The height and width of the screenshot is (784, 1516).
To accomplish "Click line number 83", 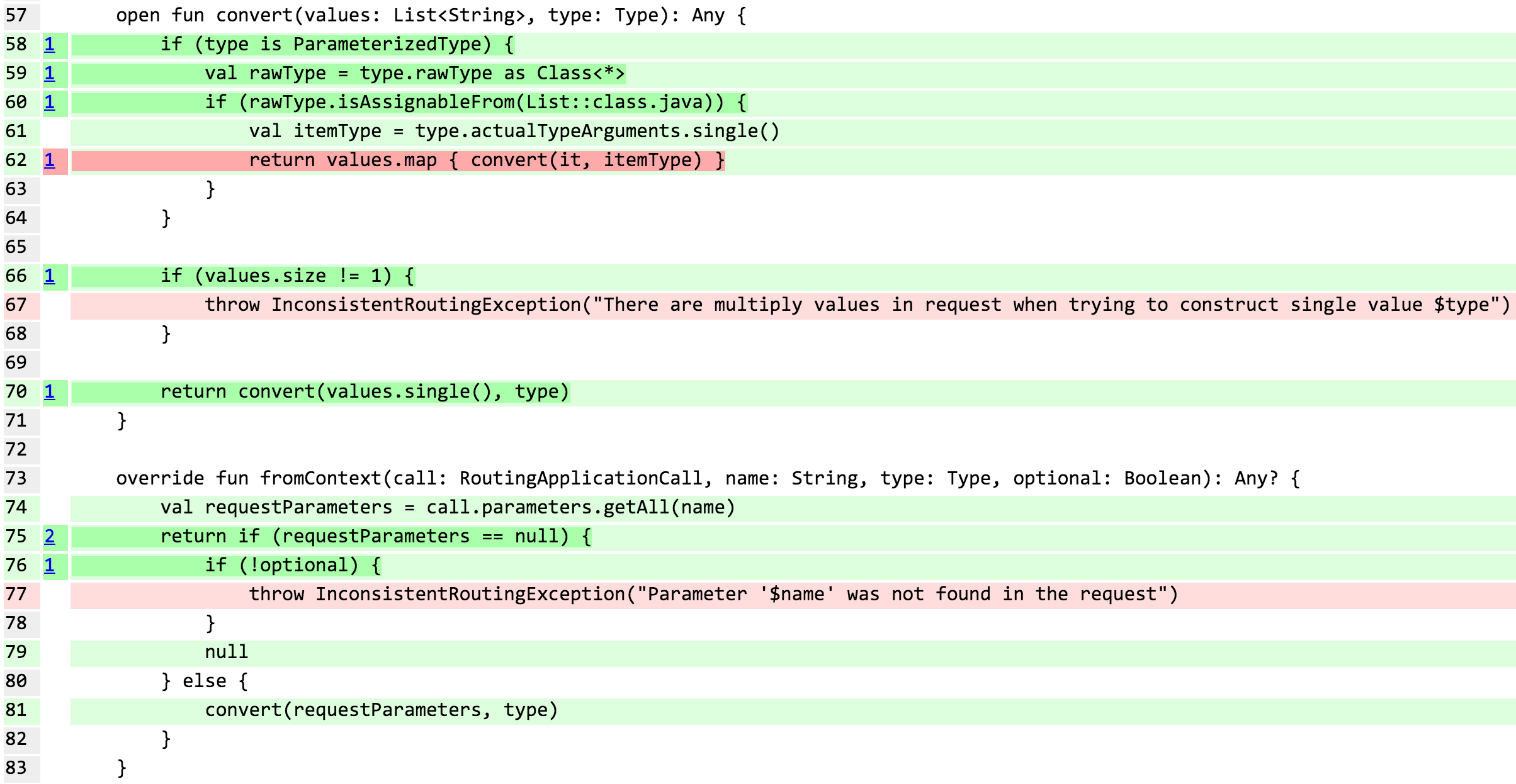I will click(16, 768).
